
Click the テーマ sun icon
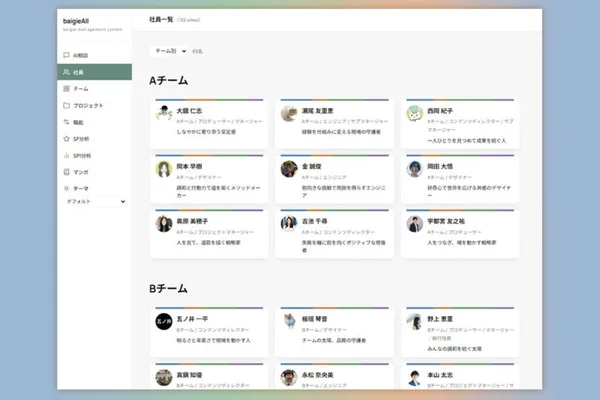coord(66,188)
